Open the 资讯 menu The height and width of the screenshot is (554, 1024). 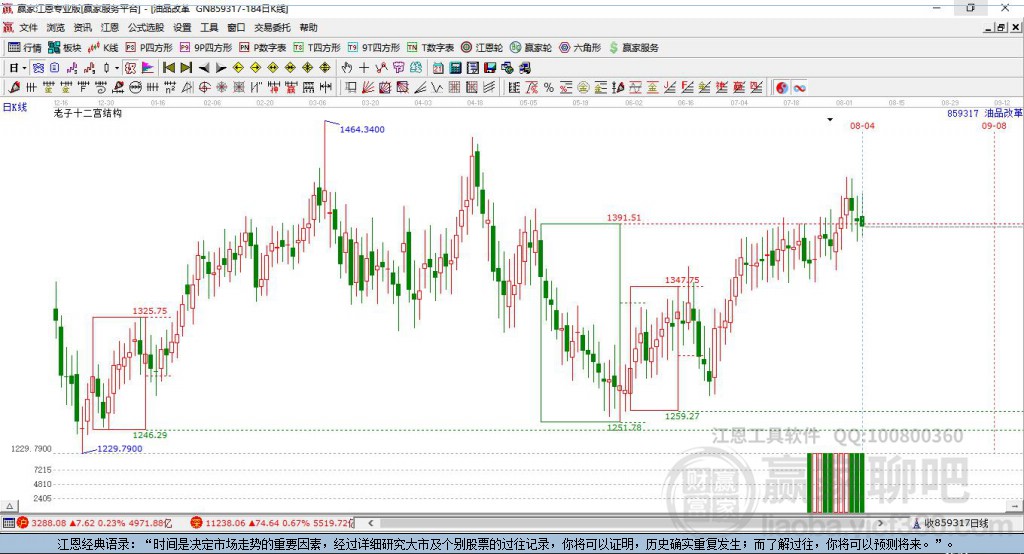click(x=82, y=27)
